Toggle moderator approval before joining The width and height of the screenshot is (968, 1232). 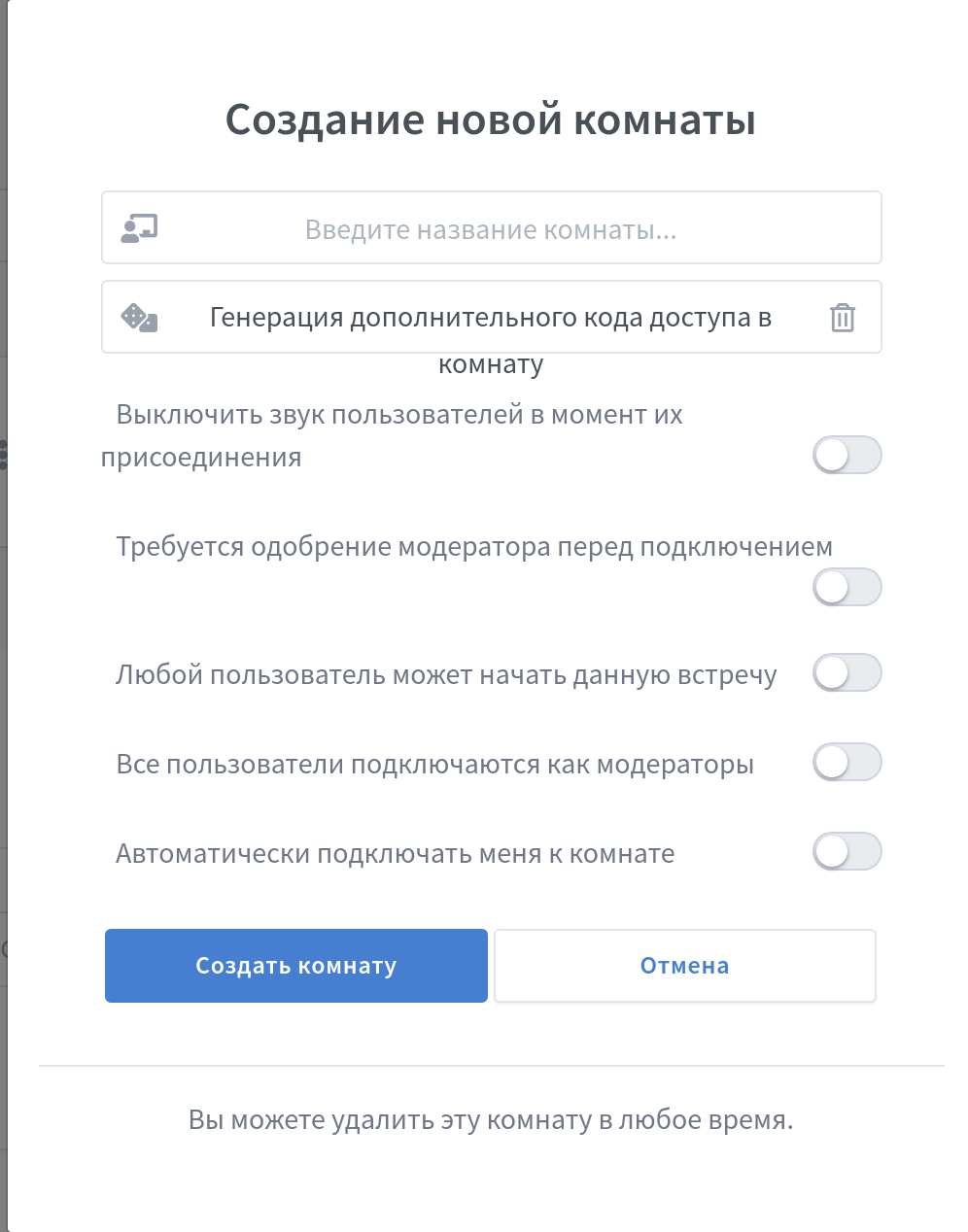(847, 587)
